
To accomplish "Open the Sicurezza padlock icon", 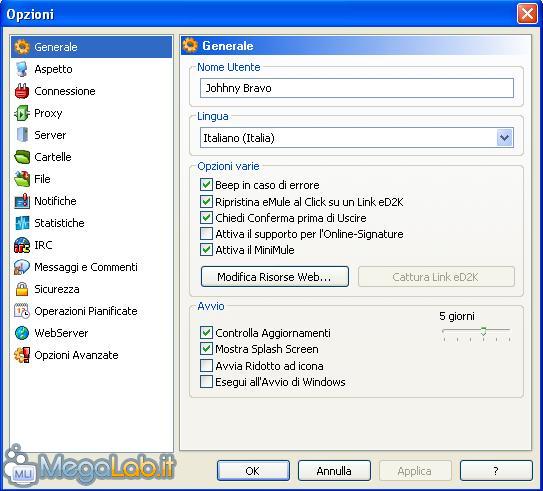I will pyautogui.click(x=22, y=289).
